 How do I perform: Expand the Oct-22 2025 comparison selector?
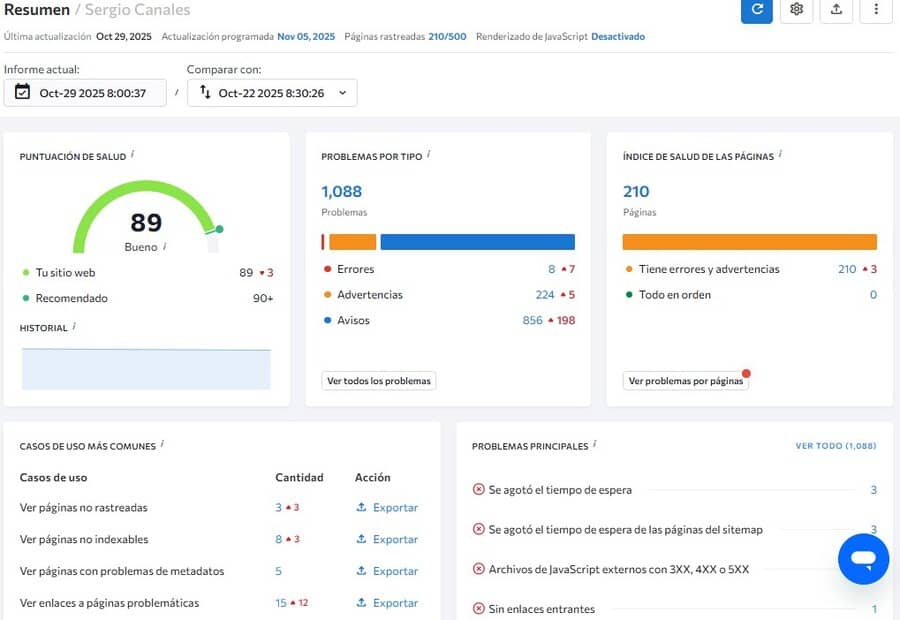coord(270,92)
